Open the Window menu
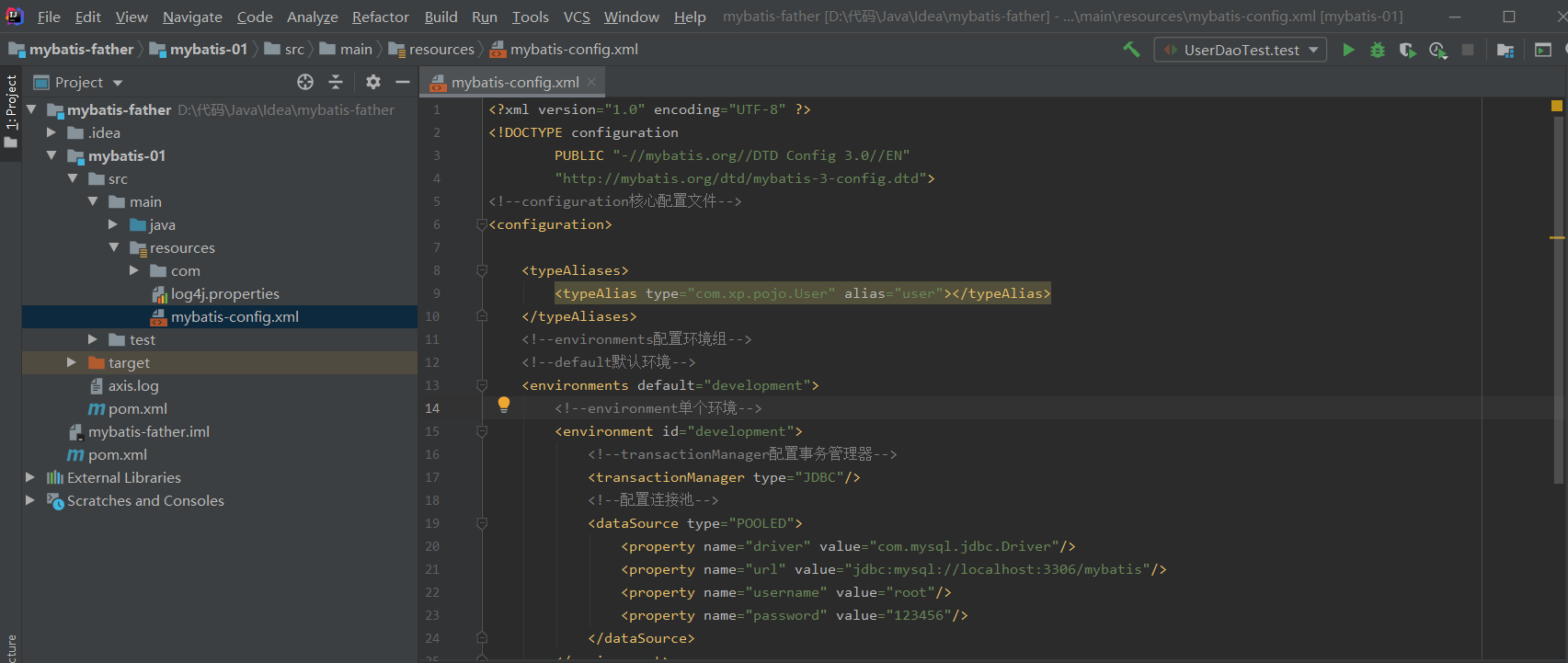This screenshot has width=1568, height=663. point(632,17)
